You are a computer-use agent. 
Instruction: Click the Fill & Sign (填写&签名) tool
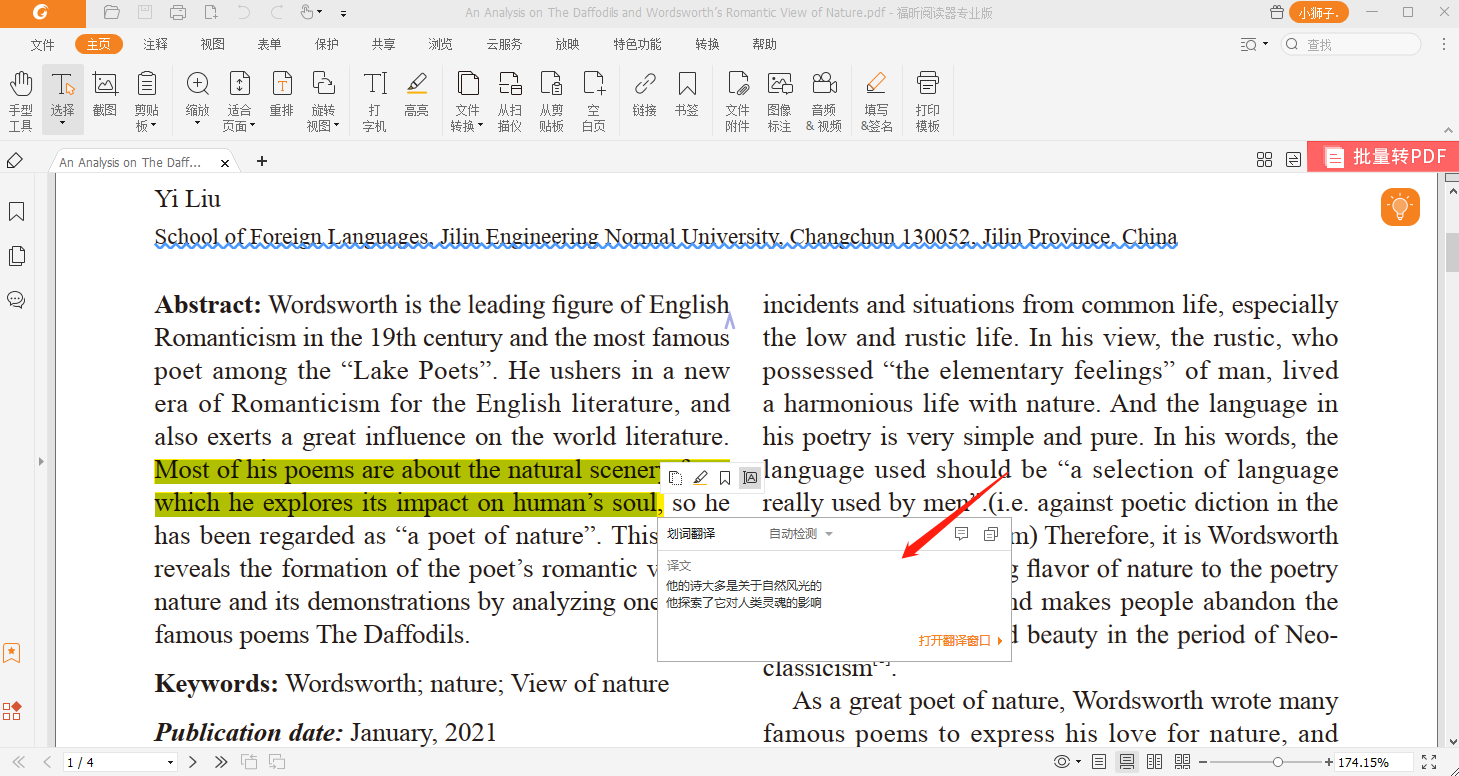coord(877,100)
